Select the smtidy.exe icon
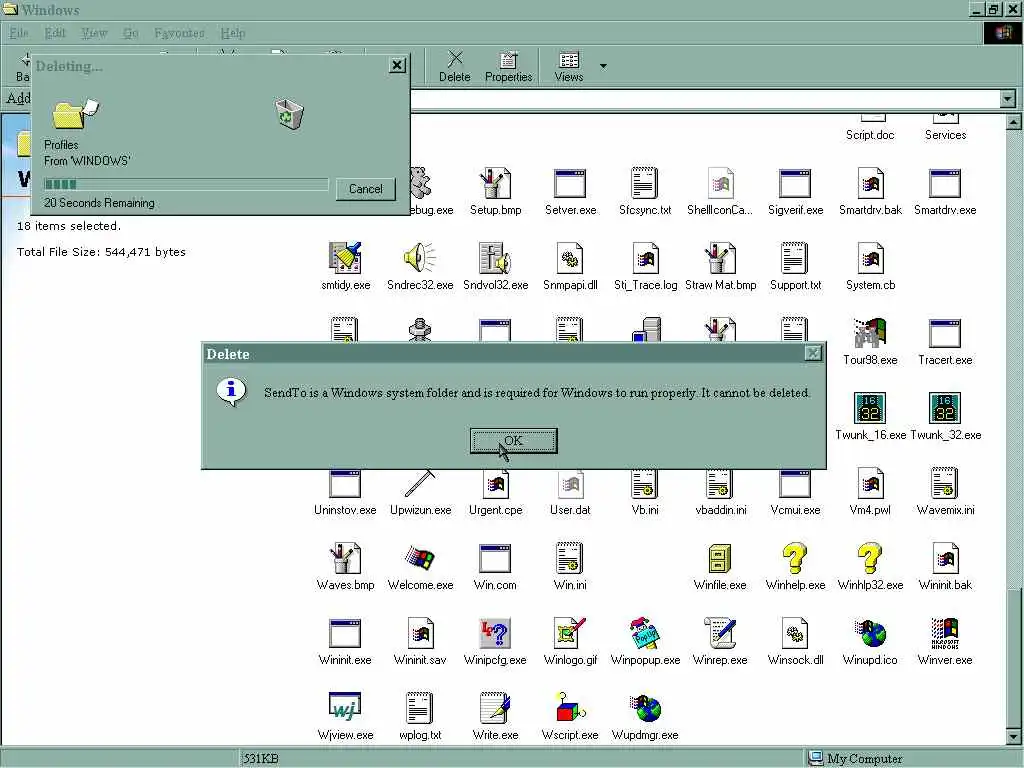Screen dimensions: 1024x768 (345, 258)
